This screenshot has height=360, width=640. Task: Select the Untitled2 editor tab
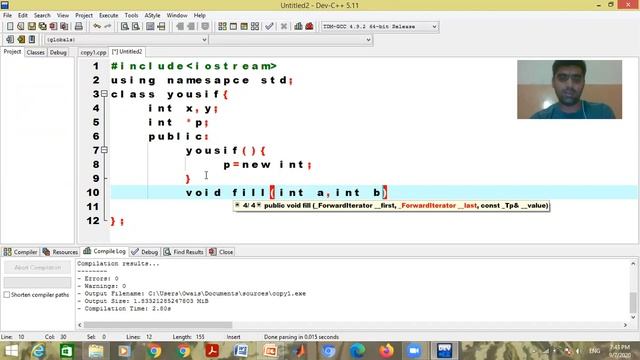pos(127,52)
